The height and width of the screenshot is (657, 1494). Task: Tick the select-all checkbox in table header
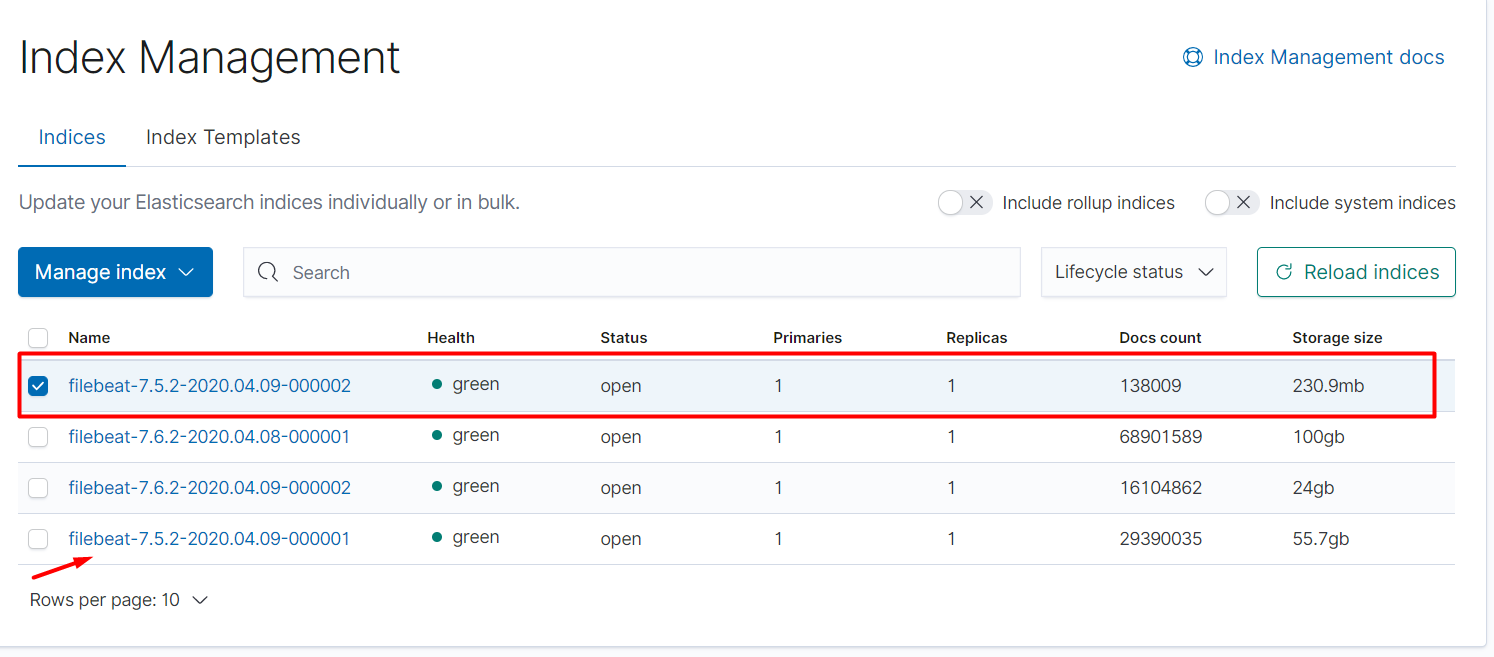point(38,338)
